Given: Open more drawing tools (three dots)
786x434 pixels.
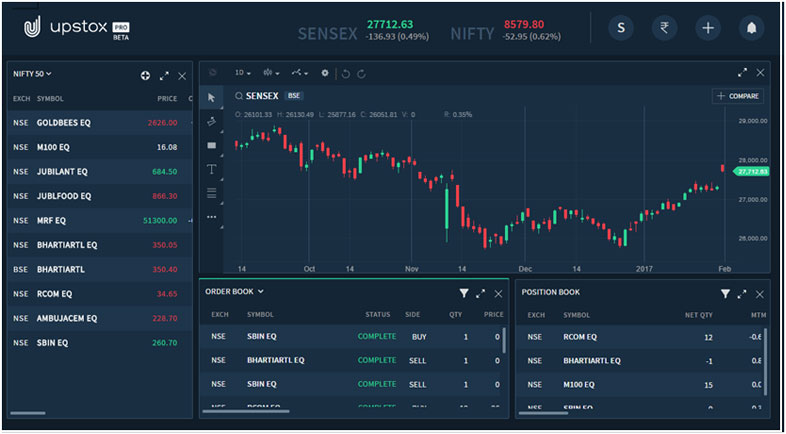Looking at the screenshot, I should pos(212,217).
